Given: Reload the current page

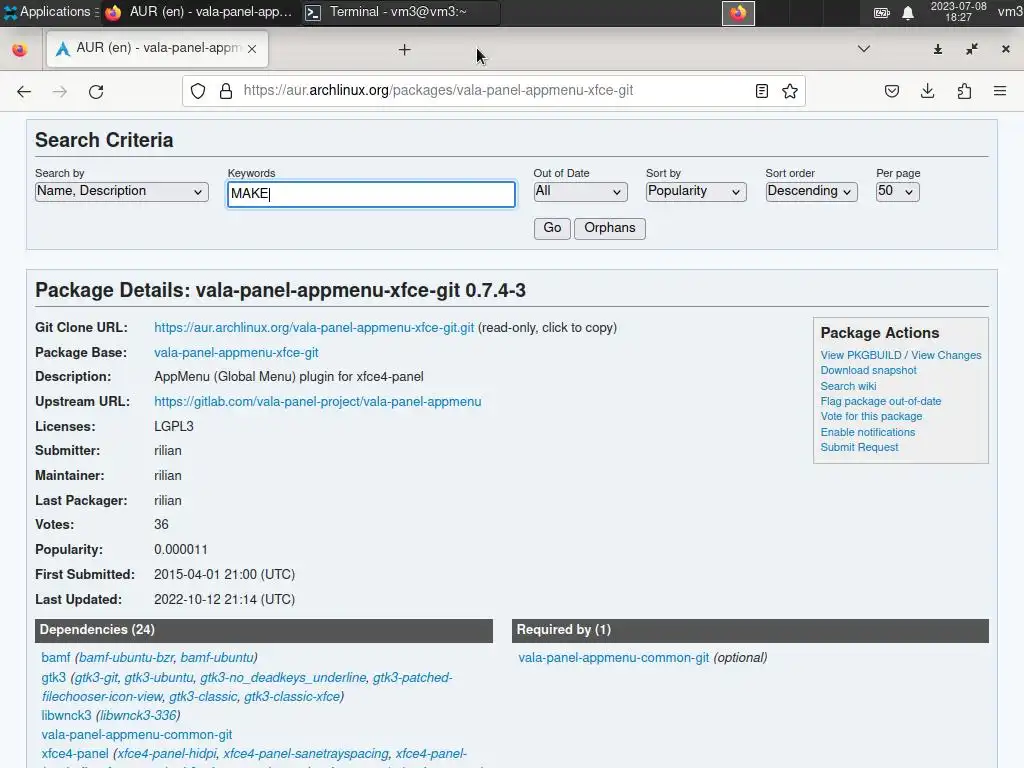Looking at the screenshot, I should [x=96, y=91].
